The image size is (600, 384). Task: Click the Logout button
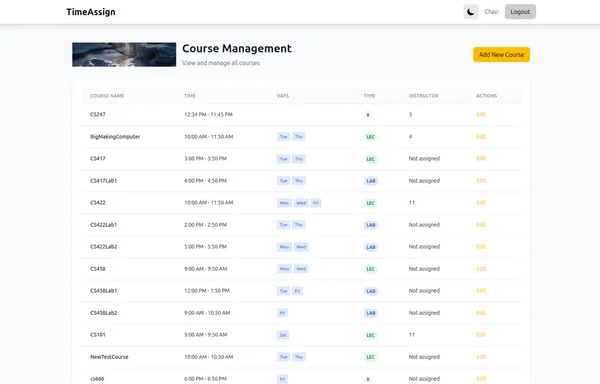pyautogui.click(x=520, y=12)
